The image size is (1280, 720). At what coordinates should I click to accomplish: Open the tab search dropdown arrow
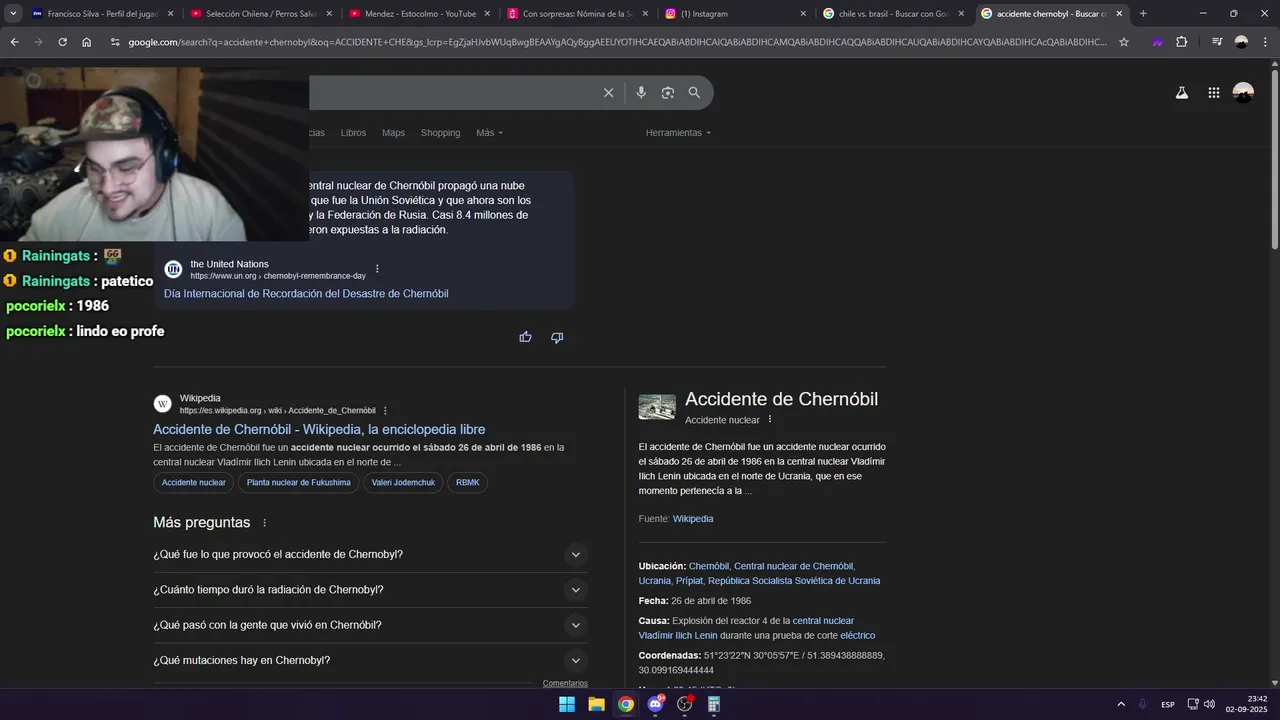coord(13,13)
